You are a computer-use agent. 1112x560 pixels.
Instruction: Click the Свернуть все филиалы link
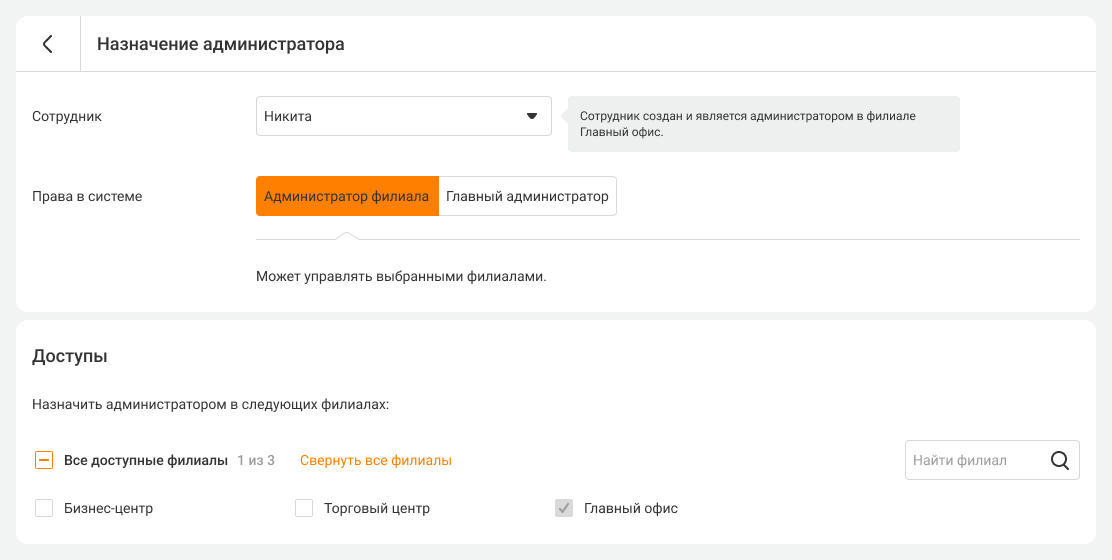(376, 460)
